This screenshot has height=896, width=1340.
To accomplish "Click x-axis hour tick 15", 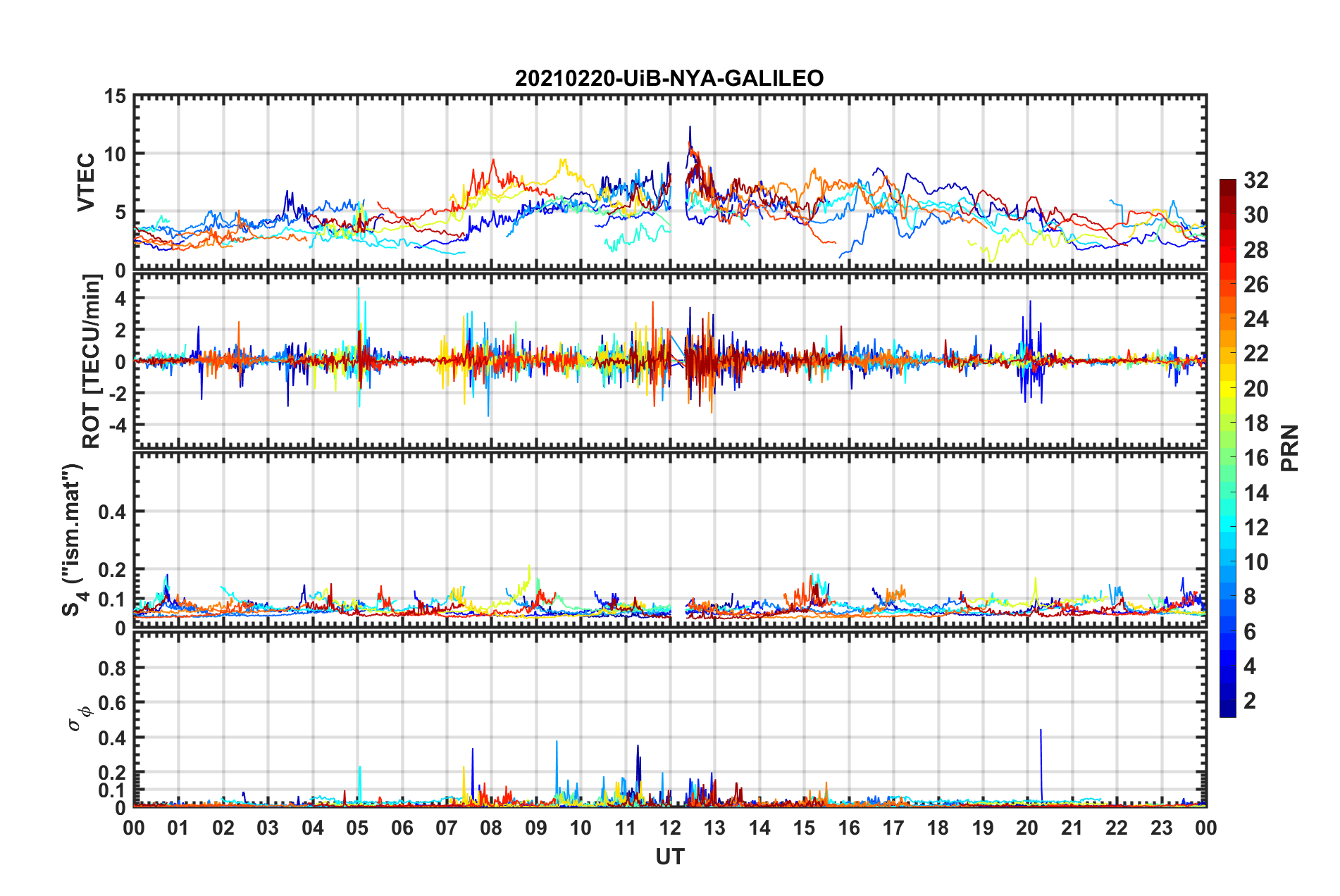I will [x=804, y=828].
